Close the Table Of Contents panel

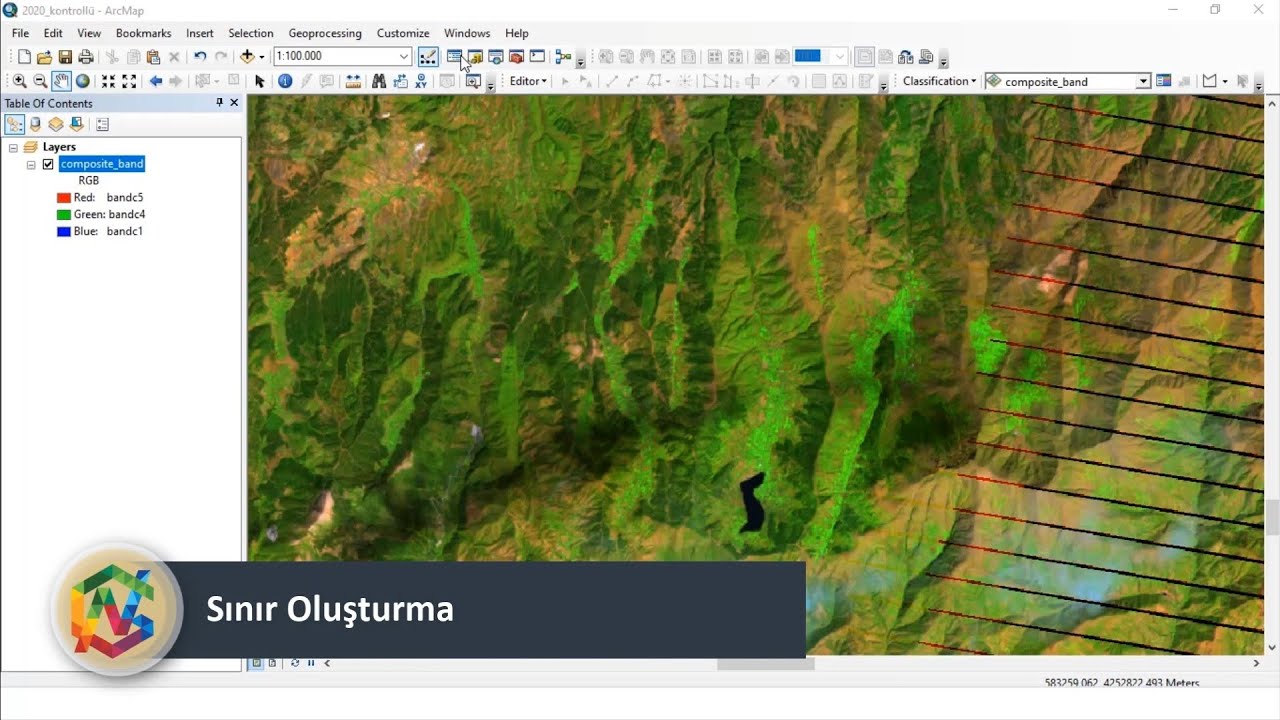pyautogui.click(x=234, y=103)
